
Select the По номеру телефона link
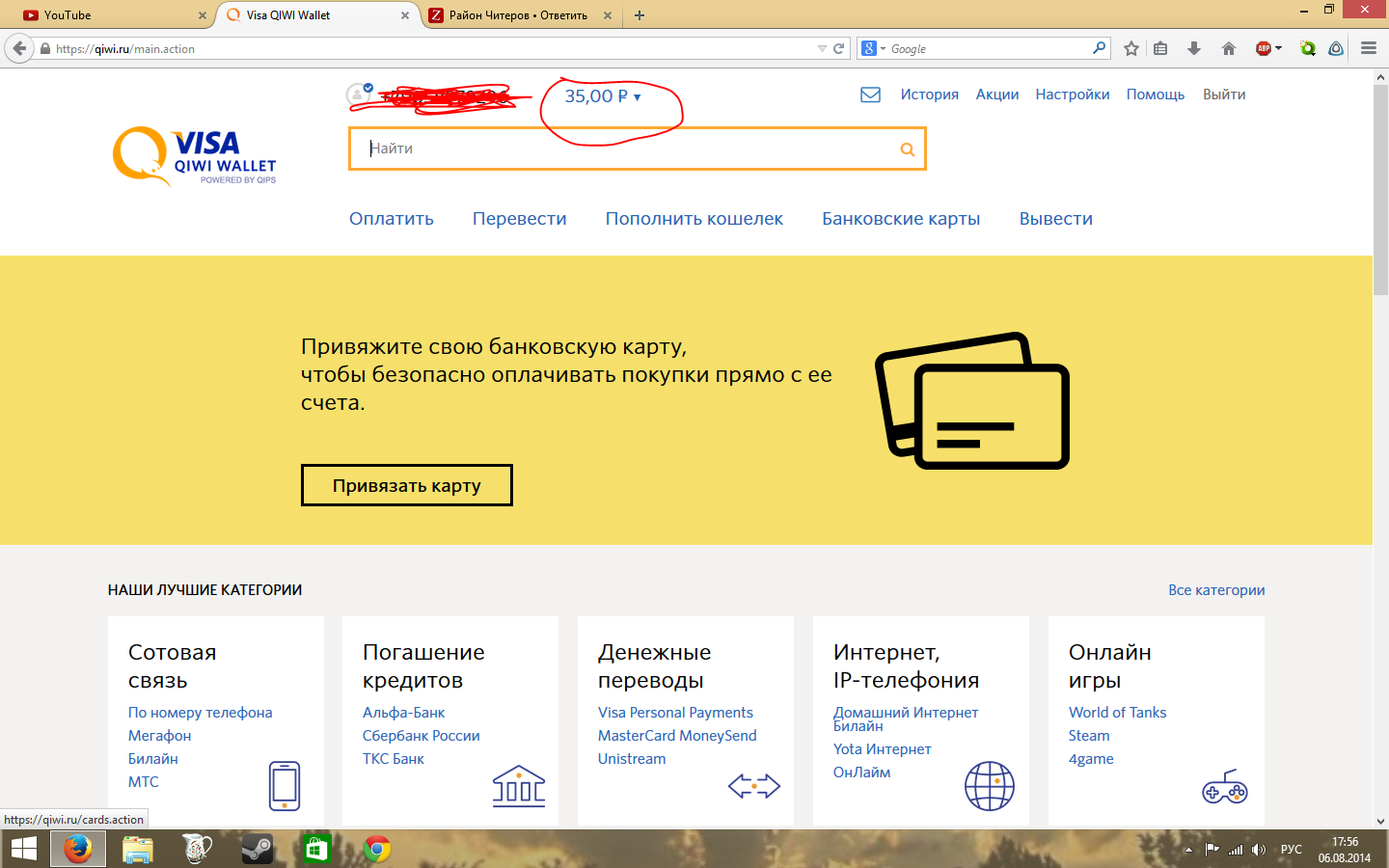[201, 713]
